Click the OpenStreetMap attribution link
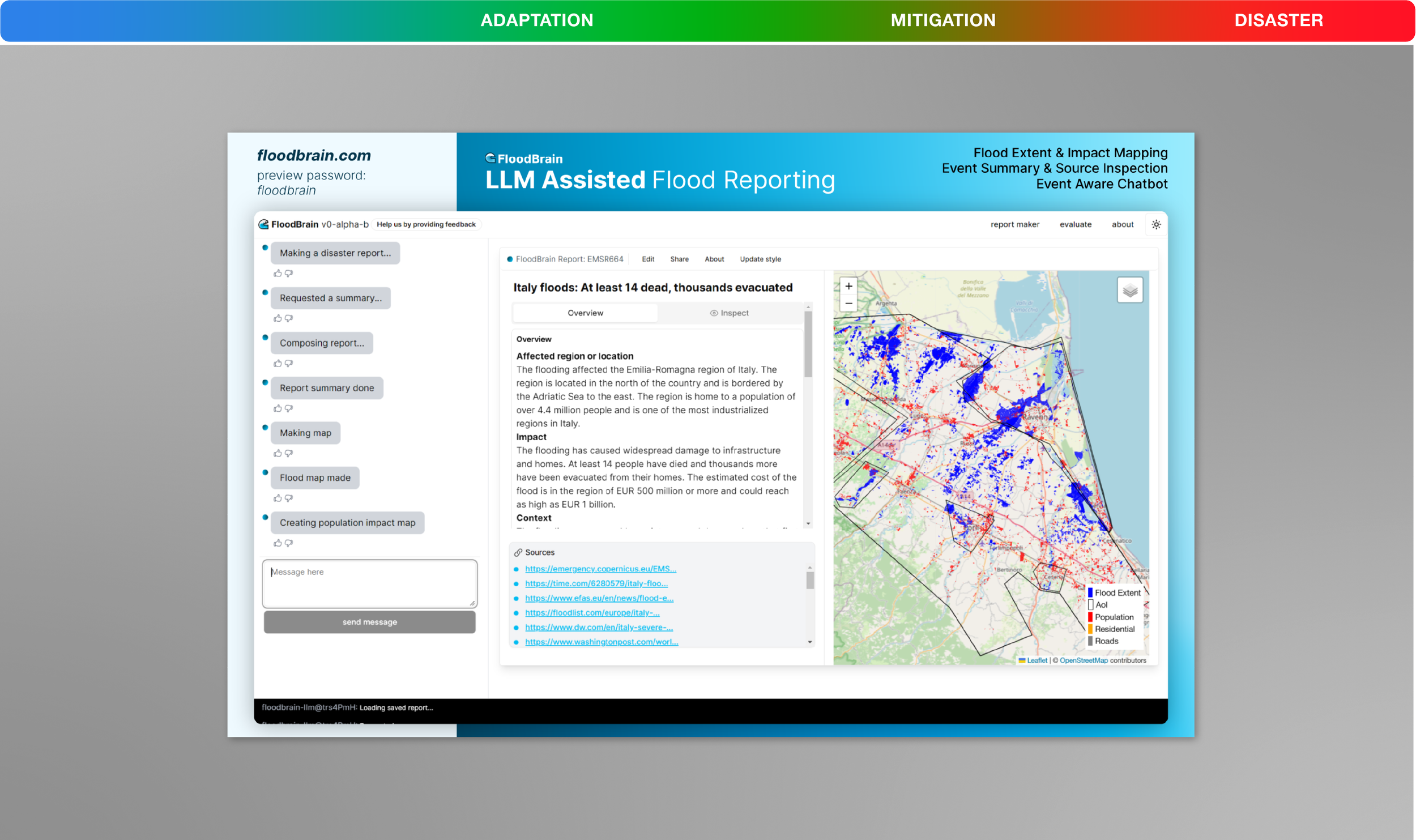This screenshot has width=1416, height=840. pyautogui.click(x=1083, y=660)
